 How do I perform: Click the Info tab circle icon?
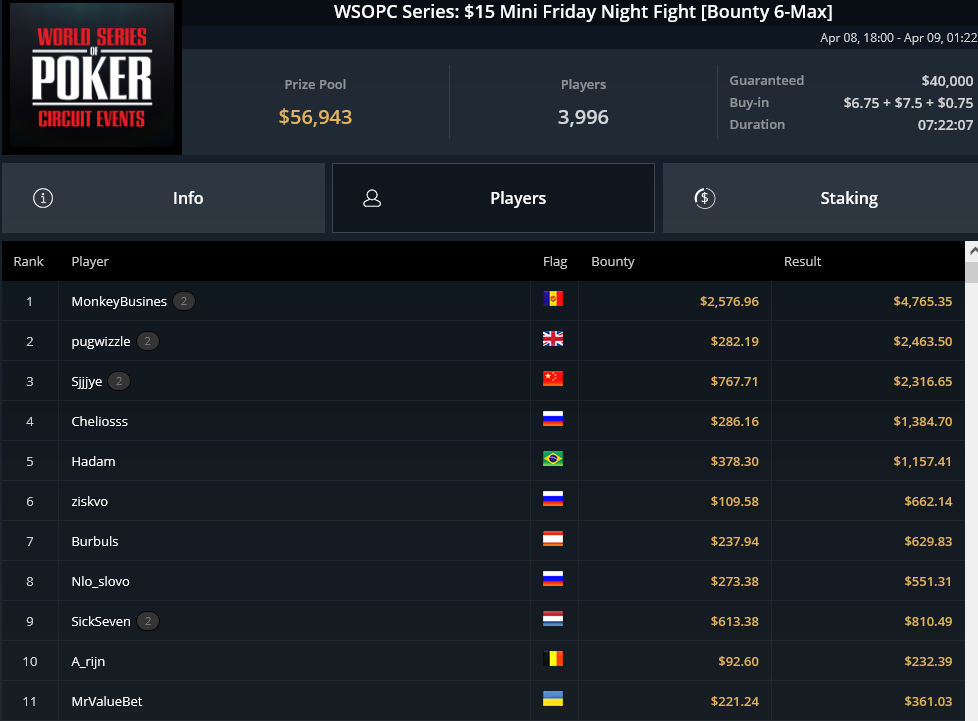[43, 198]
